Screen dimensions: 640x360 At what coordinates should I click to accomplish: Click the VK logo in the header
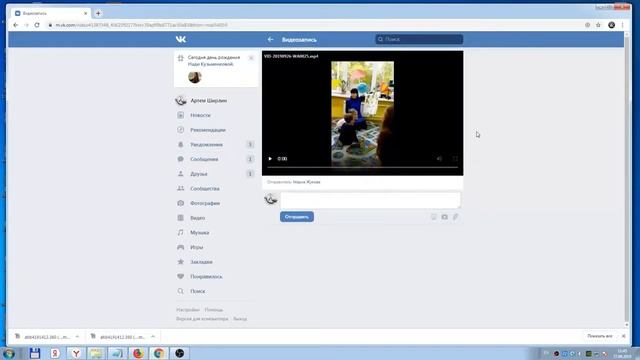coord(181,39)
